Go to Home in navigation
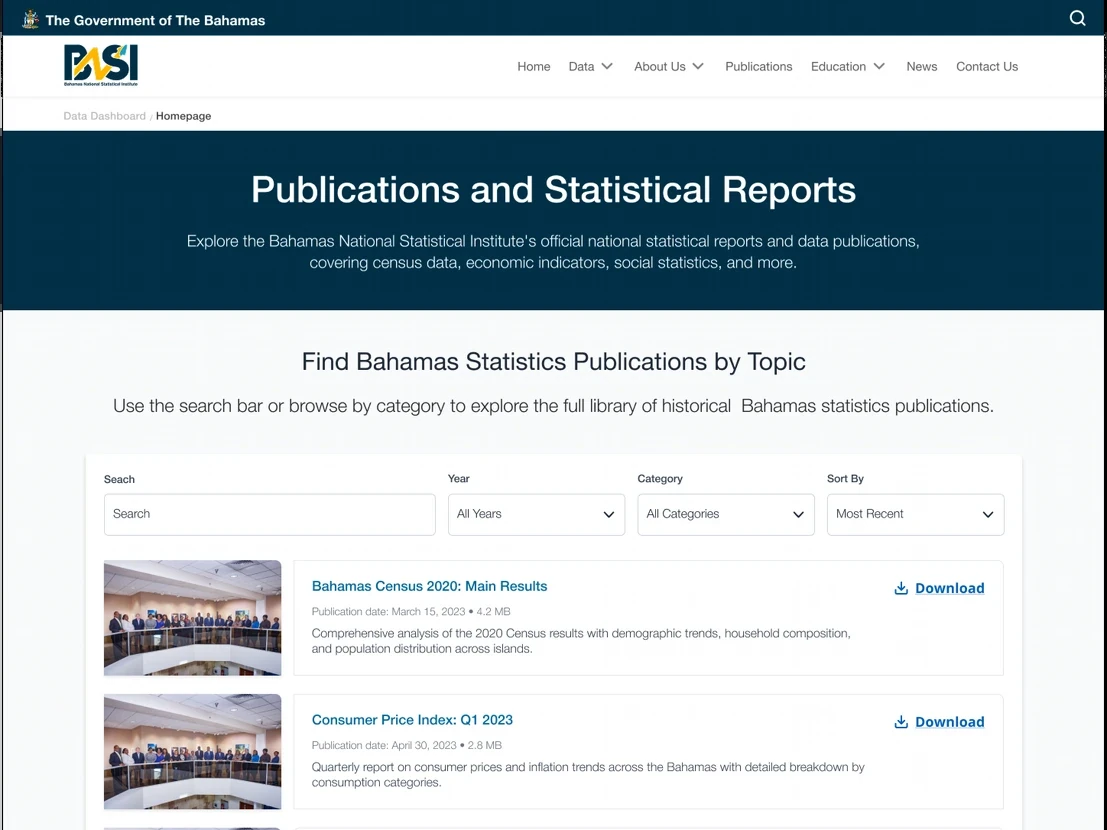1107x830 pixels. (x=534, y=66)
